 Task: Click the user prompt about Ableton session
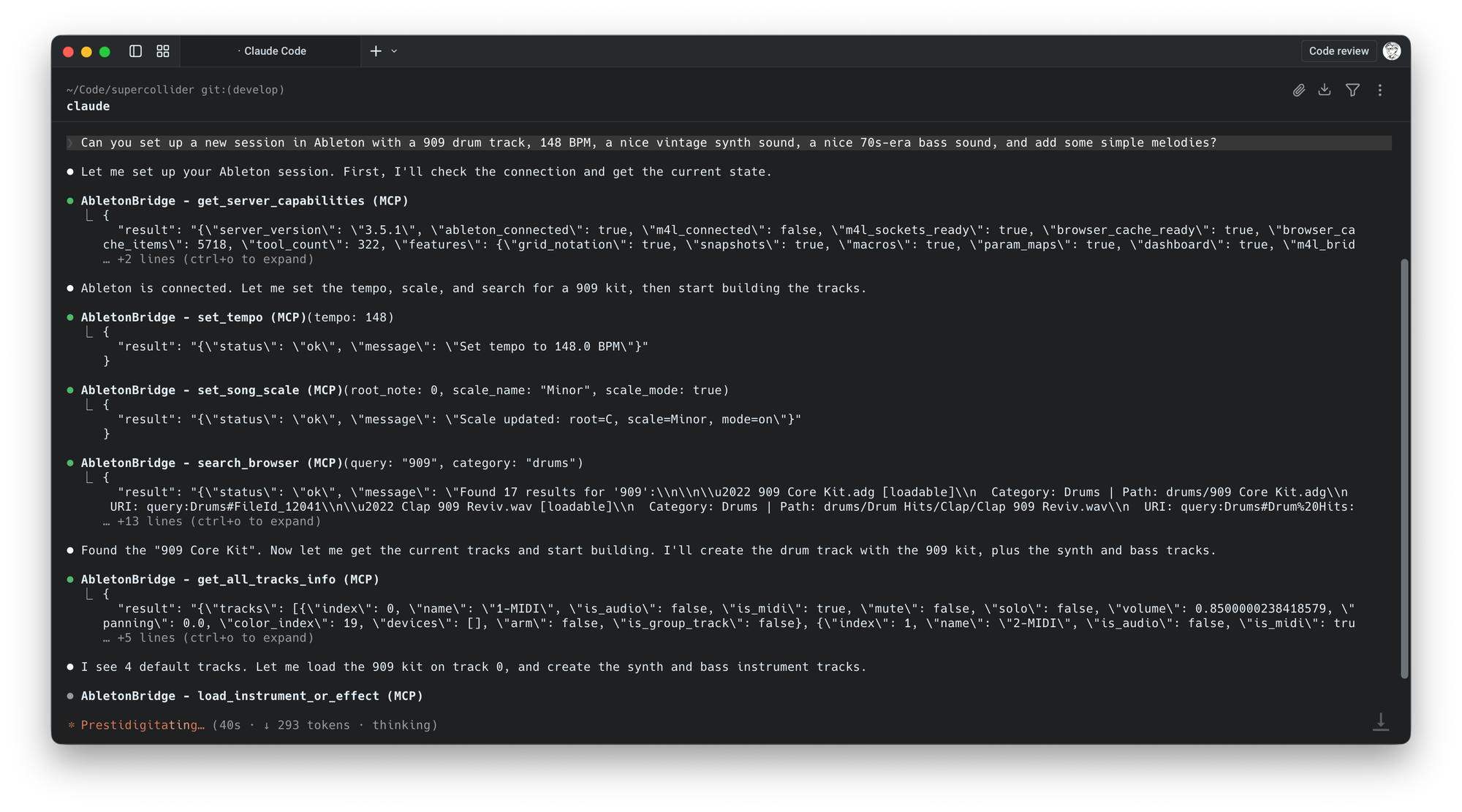[648, 143]
